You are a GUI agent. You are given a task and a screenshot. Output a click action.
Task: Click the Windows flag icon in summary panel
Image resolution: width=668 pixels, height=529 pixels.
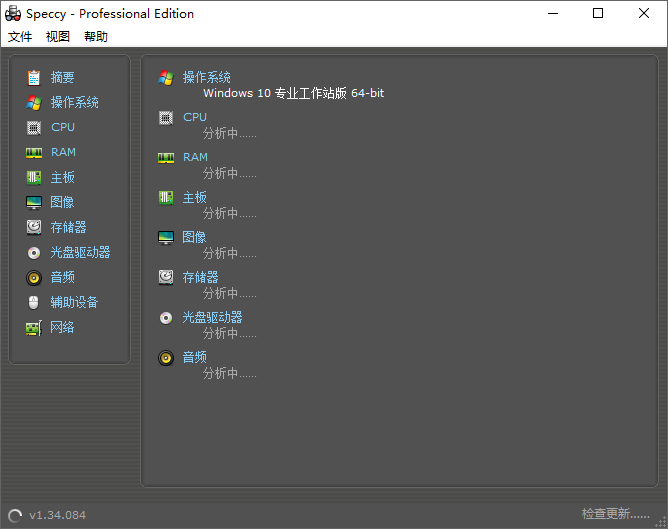tap(166, 78)
